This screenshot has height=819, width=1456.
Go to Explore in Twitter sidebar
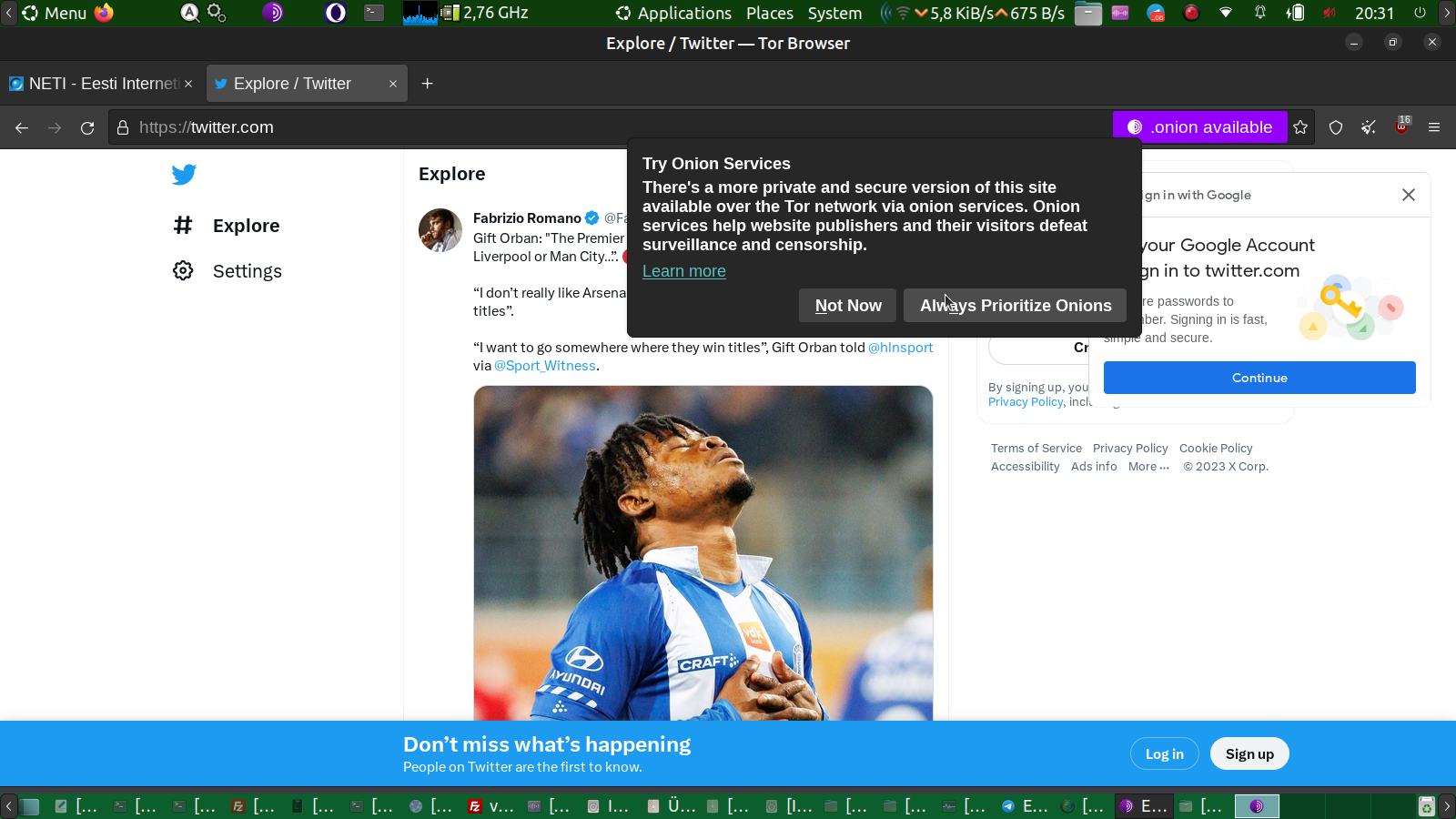click(x=227, y=226)
